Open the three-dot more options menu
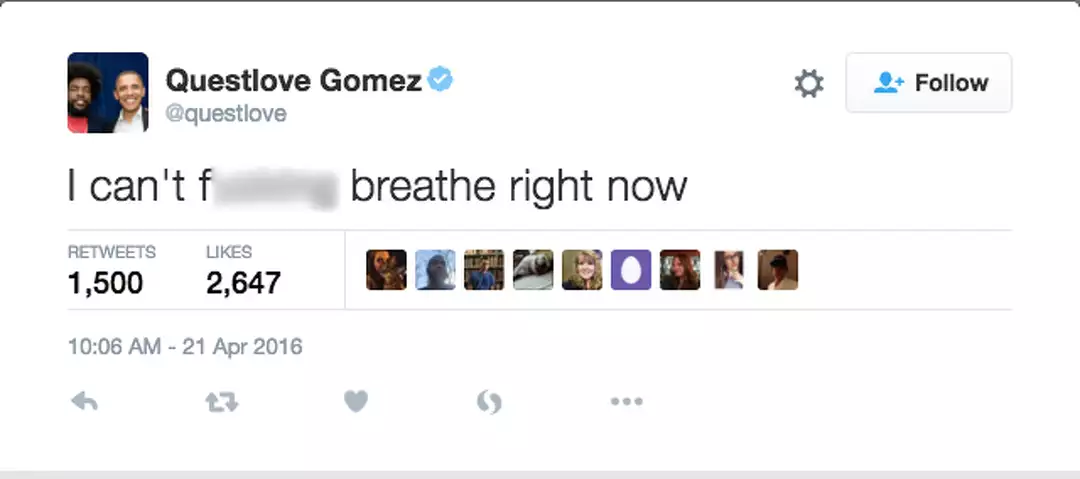The width and height of the screenshot is (1080, 479). [626, 402]
